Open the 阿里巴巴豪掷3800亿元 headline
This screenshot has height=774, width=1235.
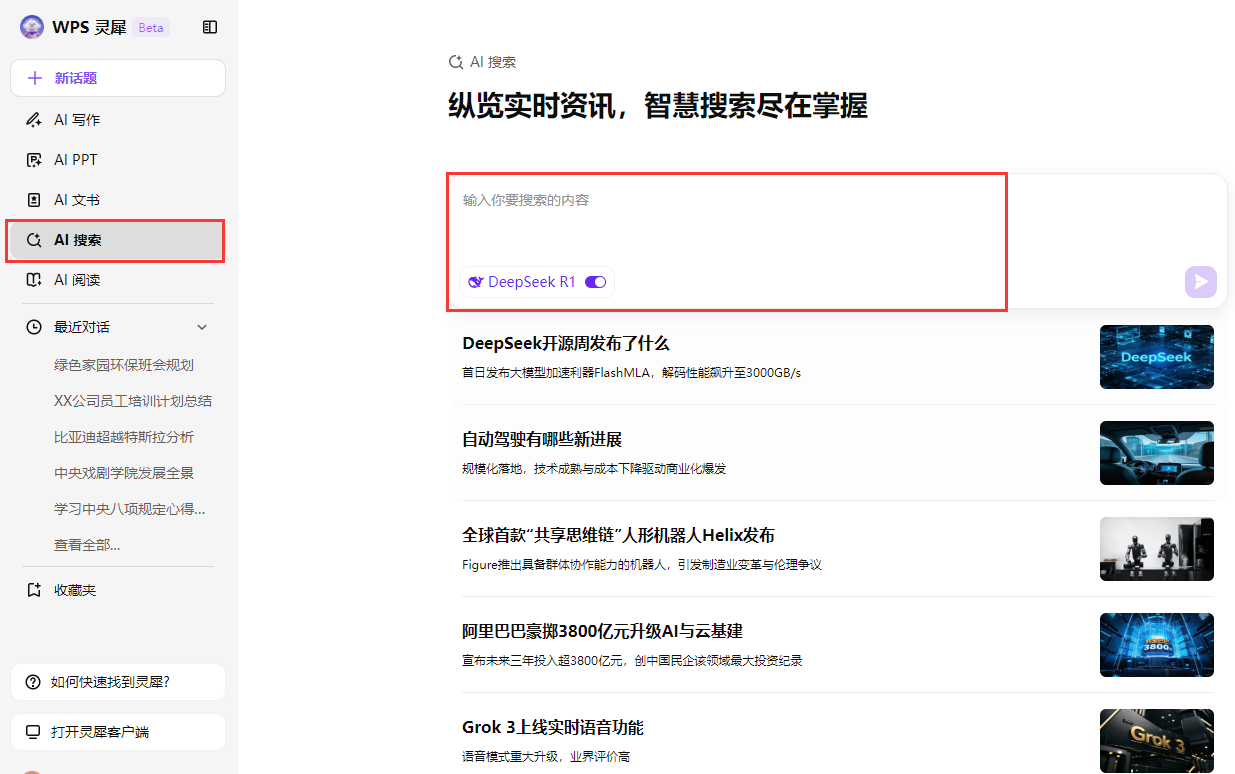click(x=602, y=632)
